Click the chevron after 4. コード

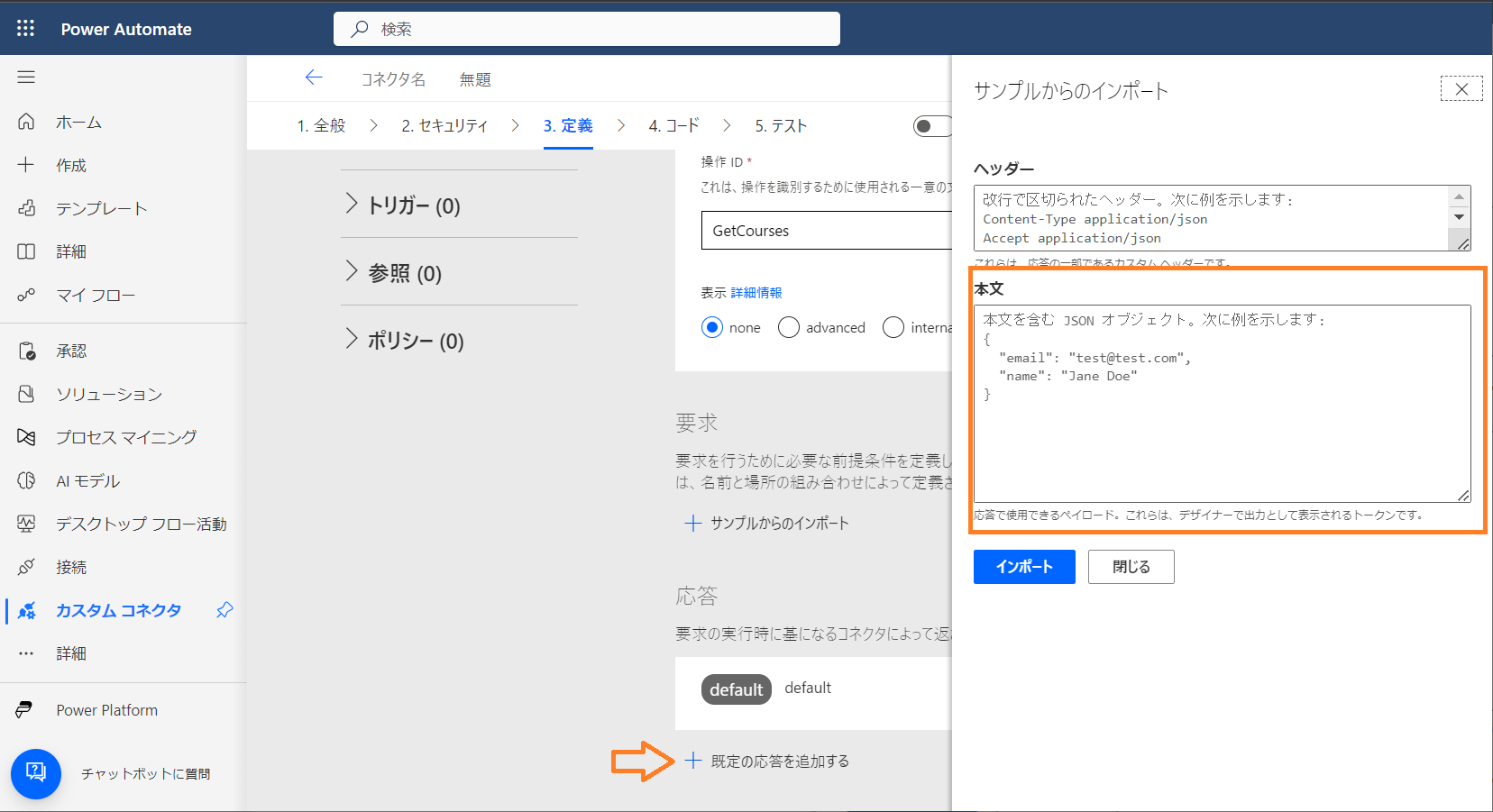coord(727,125)
